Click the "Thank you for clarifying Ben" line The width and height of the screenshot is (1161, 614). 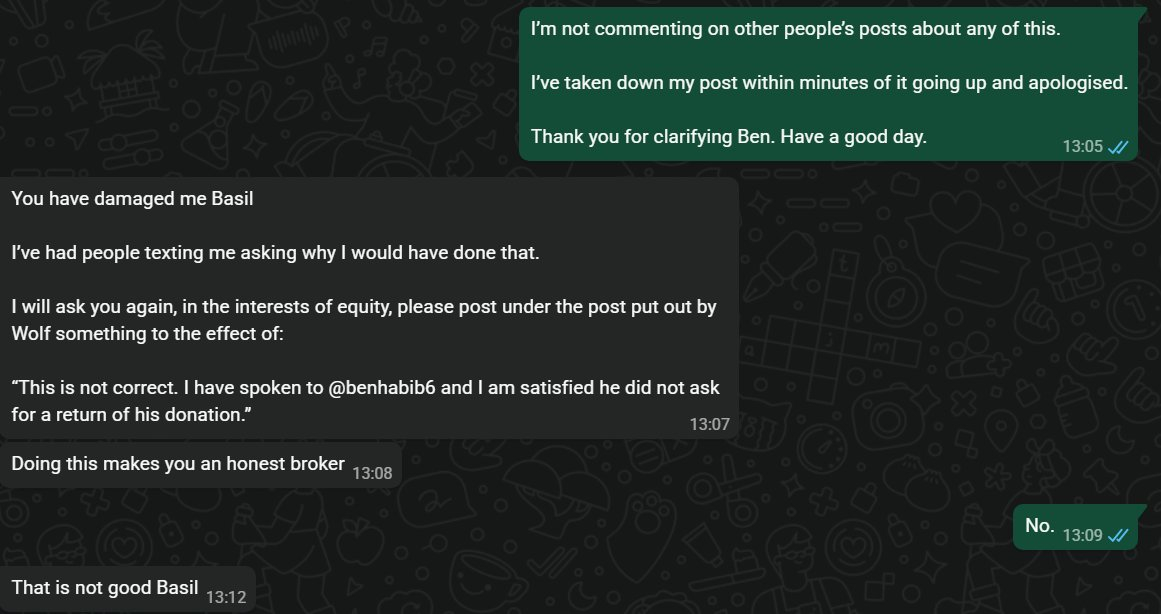(x=728, y=136)
